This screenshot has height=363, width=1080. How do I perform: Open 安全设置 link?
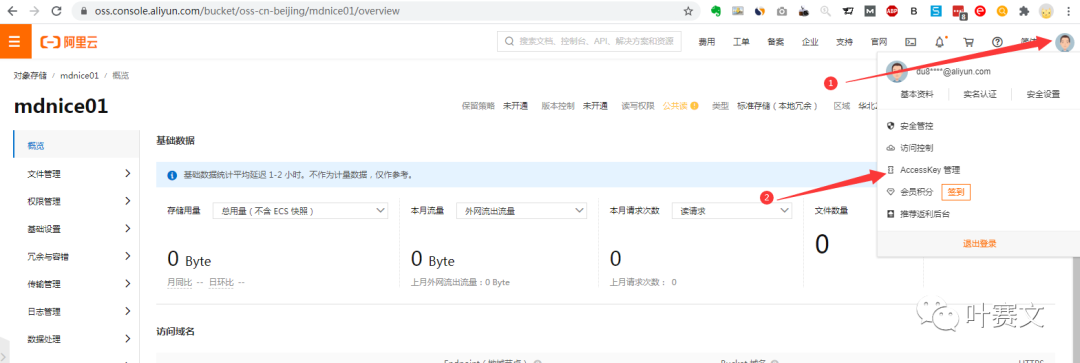pyautogui.click(x=1043, y=94)
